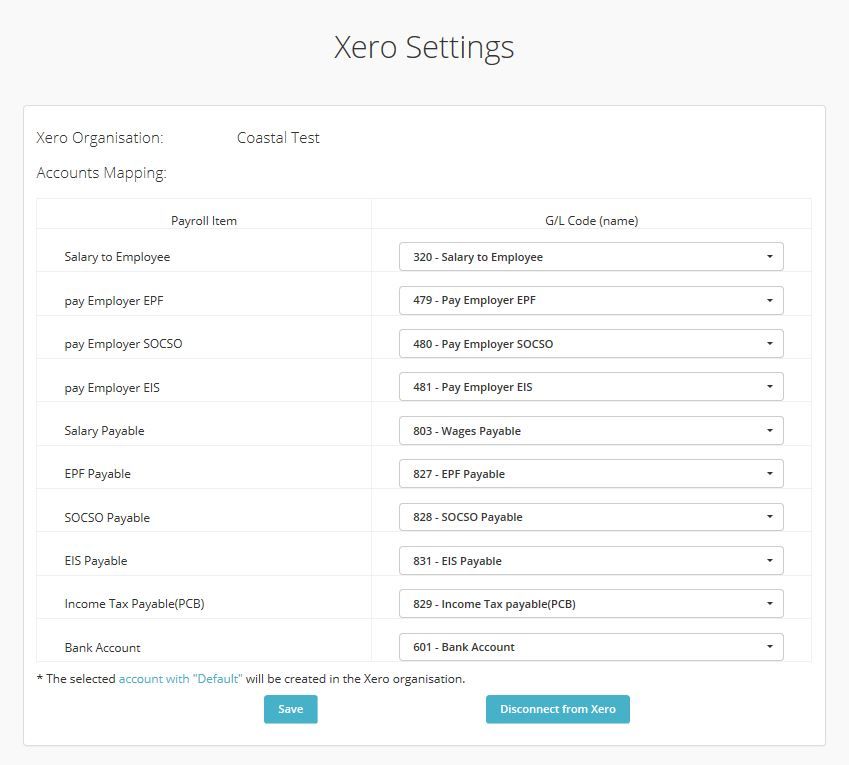Open the 829 - Income Tax payable(PCB) dropdown
Screen dimensions: 849x765
click(x=591, y=604)
